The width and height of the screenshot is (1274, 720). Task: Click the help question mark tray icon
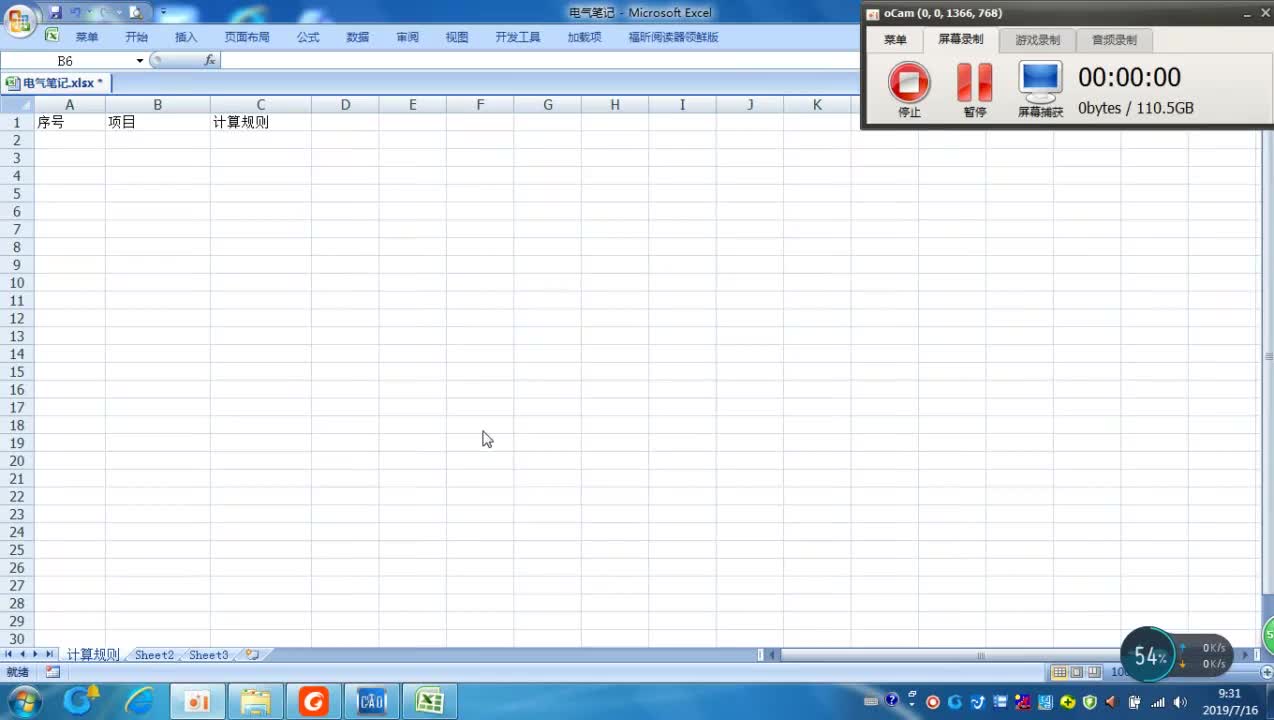[892, 701]
